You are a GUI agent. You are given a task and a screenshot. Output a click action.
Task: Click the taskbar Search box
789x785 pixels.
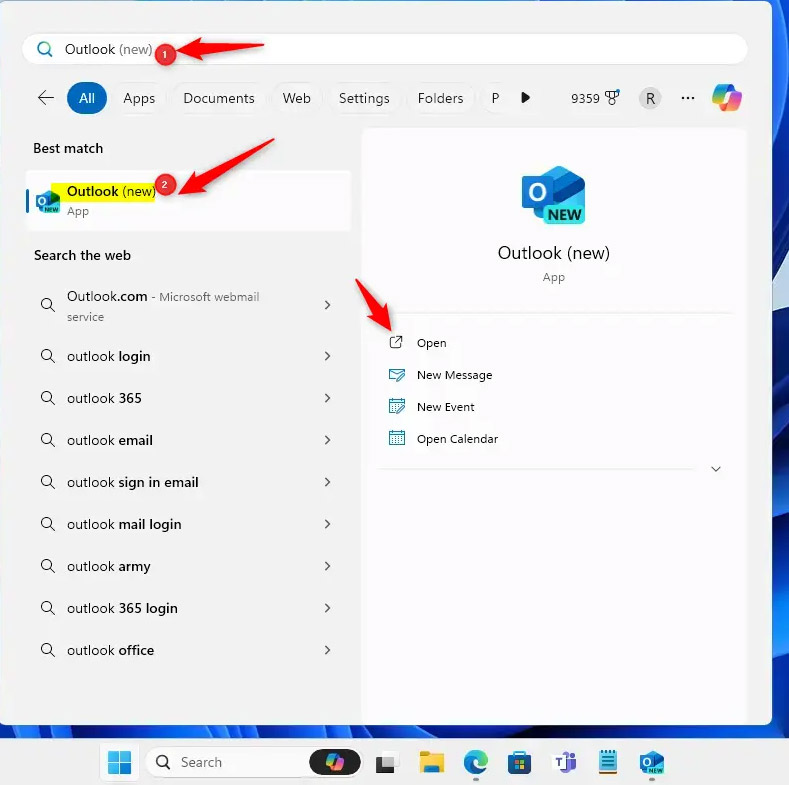254,762
